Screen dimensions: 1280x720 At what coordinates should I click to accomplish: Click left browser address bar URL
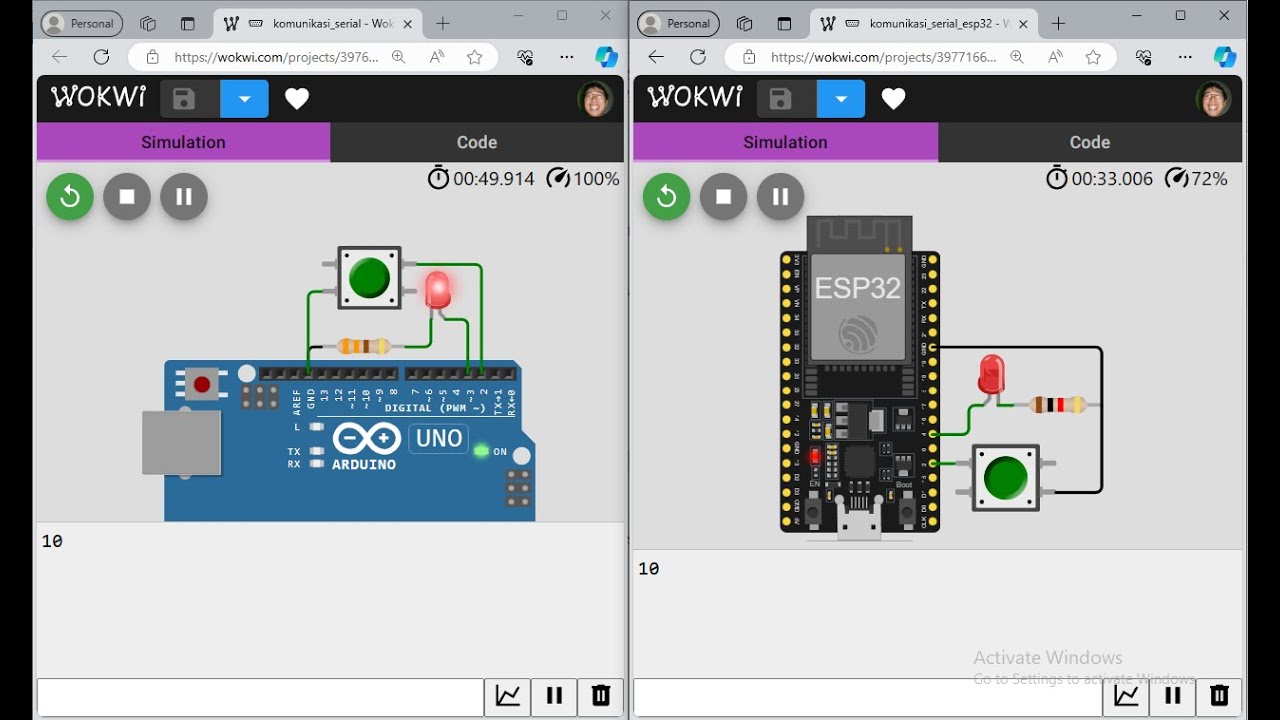(x=276, y=57)
